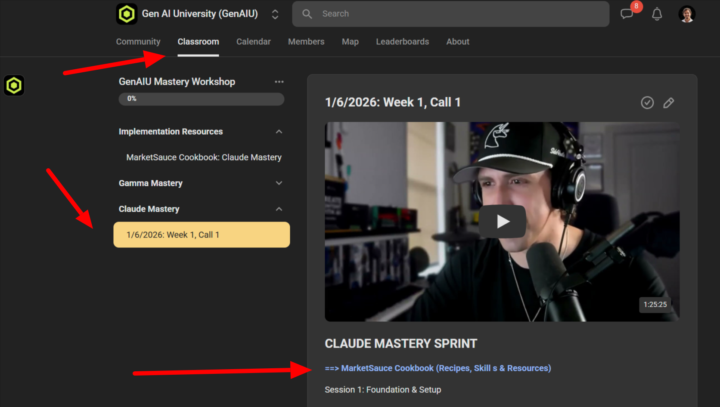Collapse the Claude Mastery section
This screenshot has width=720, height=407.
pyautogui.click(x=279, y=209)
